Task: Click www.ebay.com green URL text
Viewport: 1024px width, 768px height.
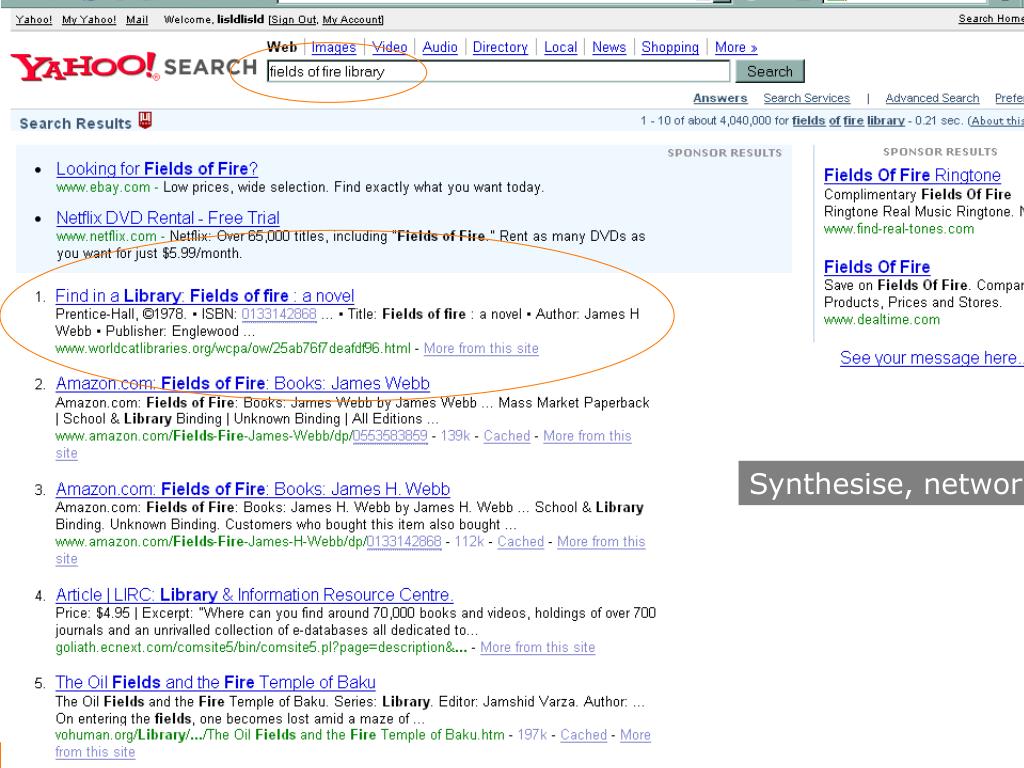Action: click(103, 187)
